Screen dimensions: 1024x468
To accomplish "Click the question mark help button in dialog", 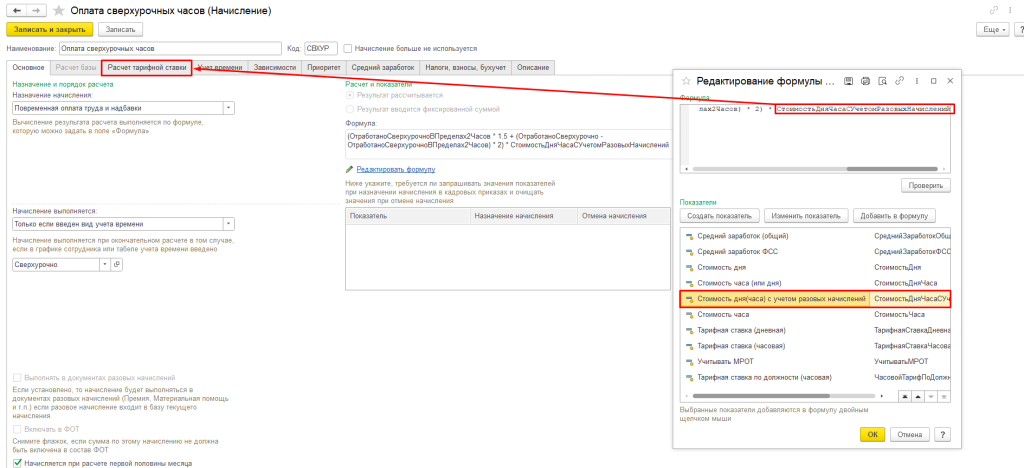I will (x=941, y=434).
